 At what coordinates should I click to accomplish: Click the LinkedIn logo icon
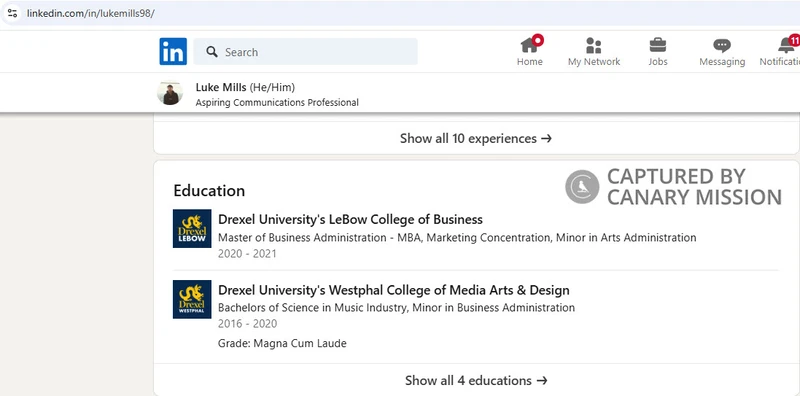coord(173,52)
